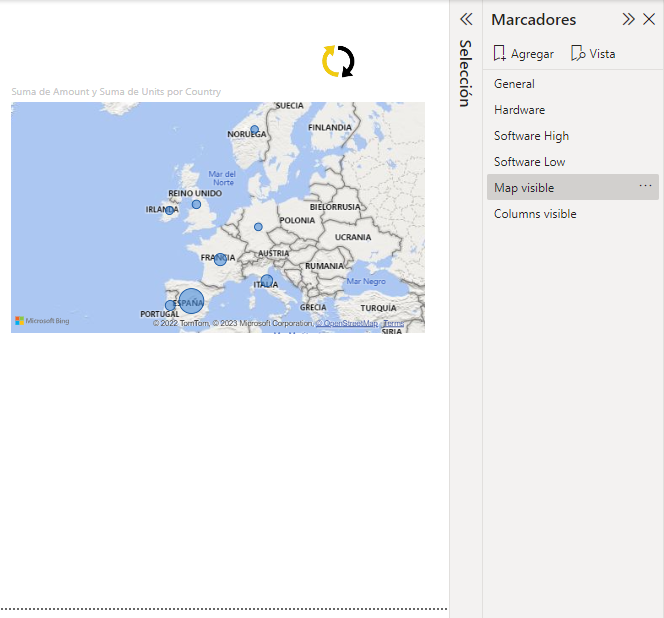Open more options for Map visible bookmark
The width and height of the screenshot is (664, 618).
[x=645, y=186]
